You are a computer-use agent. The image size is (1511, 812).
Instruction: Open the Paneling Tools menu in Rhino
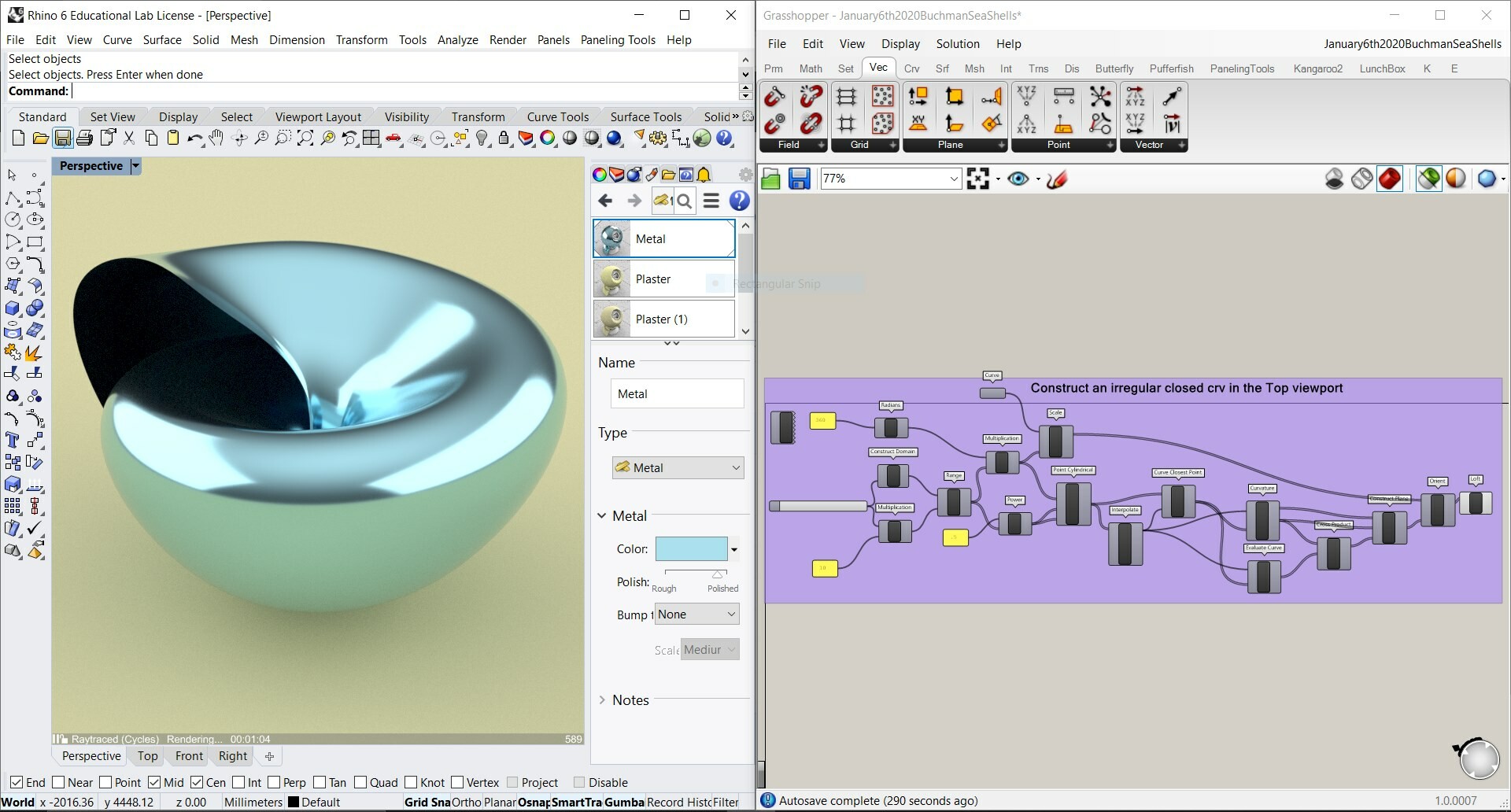tap(617, 39)
